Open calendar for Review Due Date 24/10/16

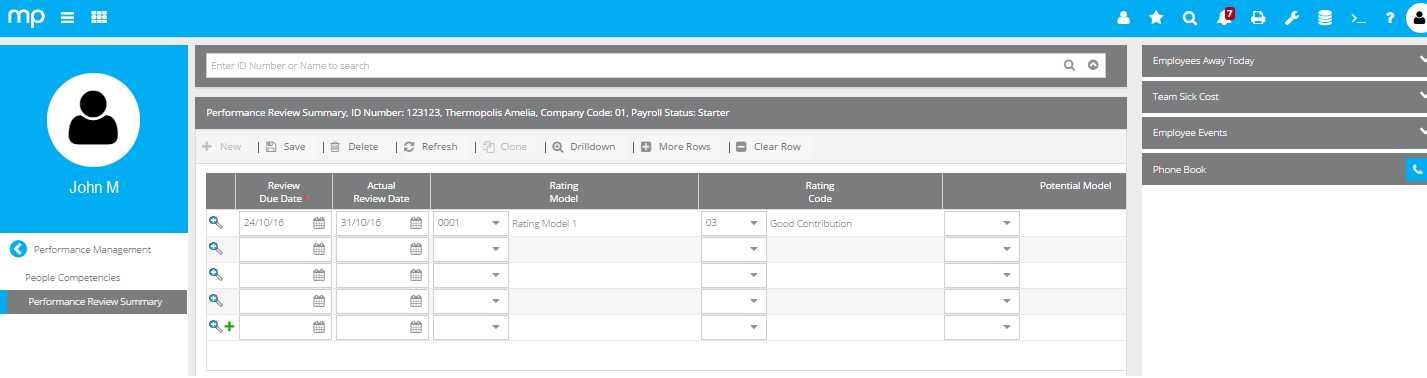(x=319, y=224)
